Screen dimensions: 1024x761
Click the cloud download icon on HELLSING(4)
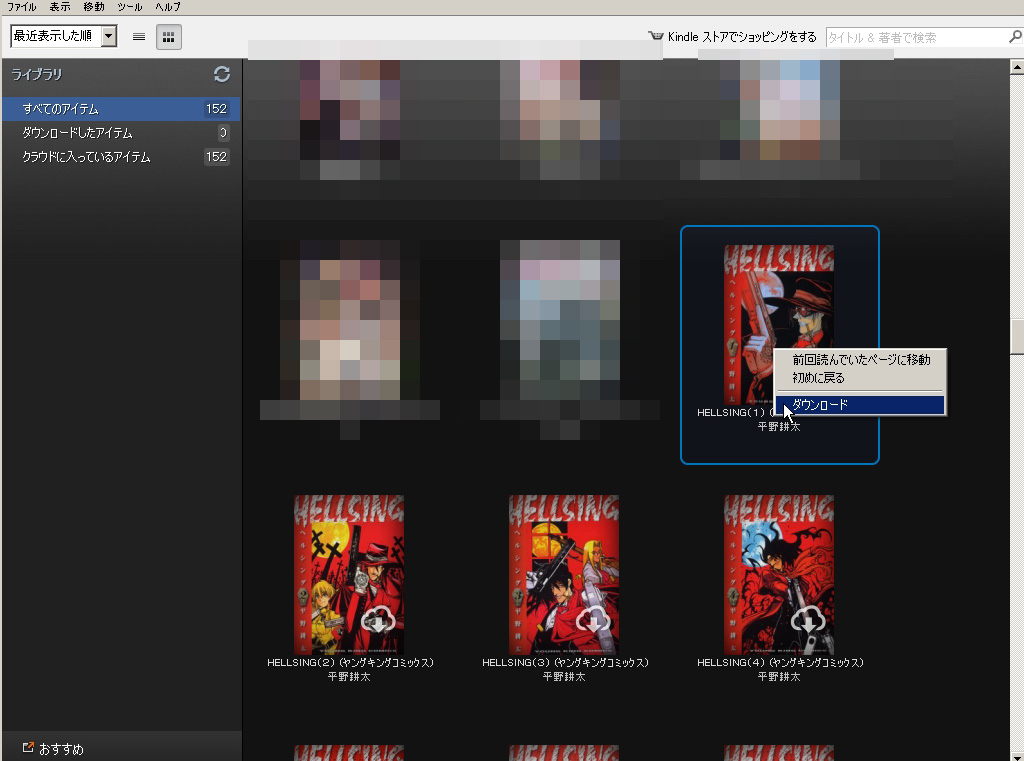[808, 619]
